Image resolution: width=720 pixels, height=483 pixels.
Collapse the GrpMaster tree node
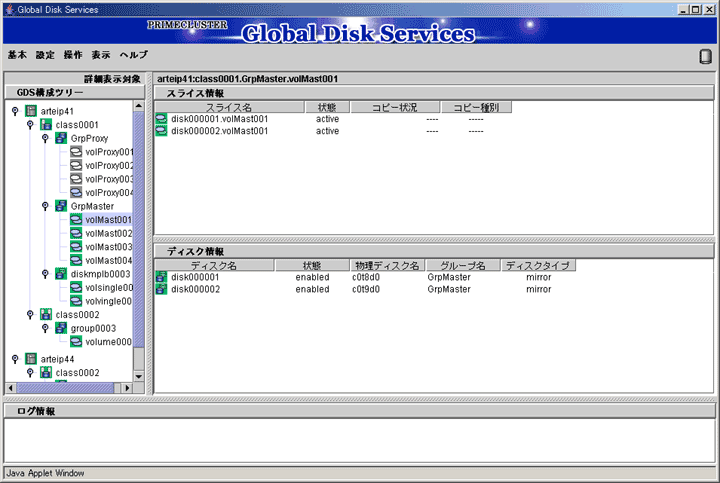click(x=45, y=206)
